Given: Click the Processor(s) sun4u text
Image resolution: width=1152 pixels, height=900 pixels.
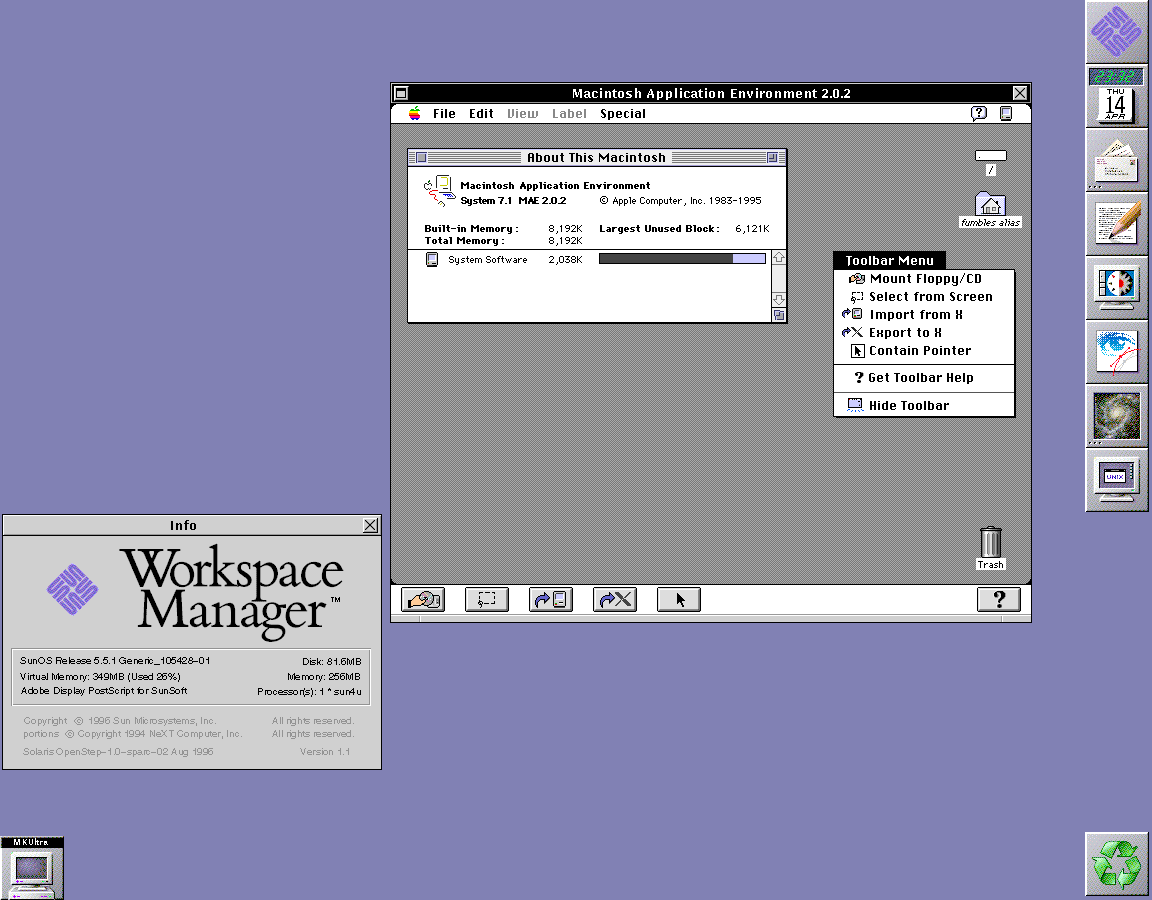Looking at the screenshot, I should click(309, 691).
